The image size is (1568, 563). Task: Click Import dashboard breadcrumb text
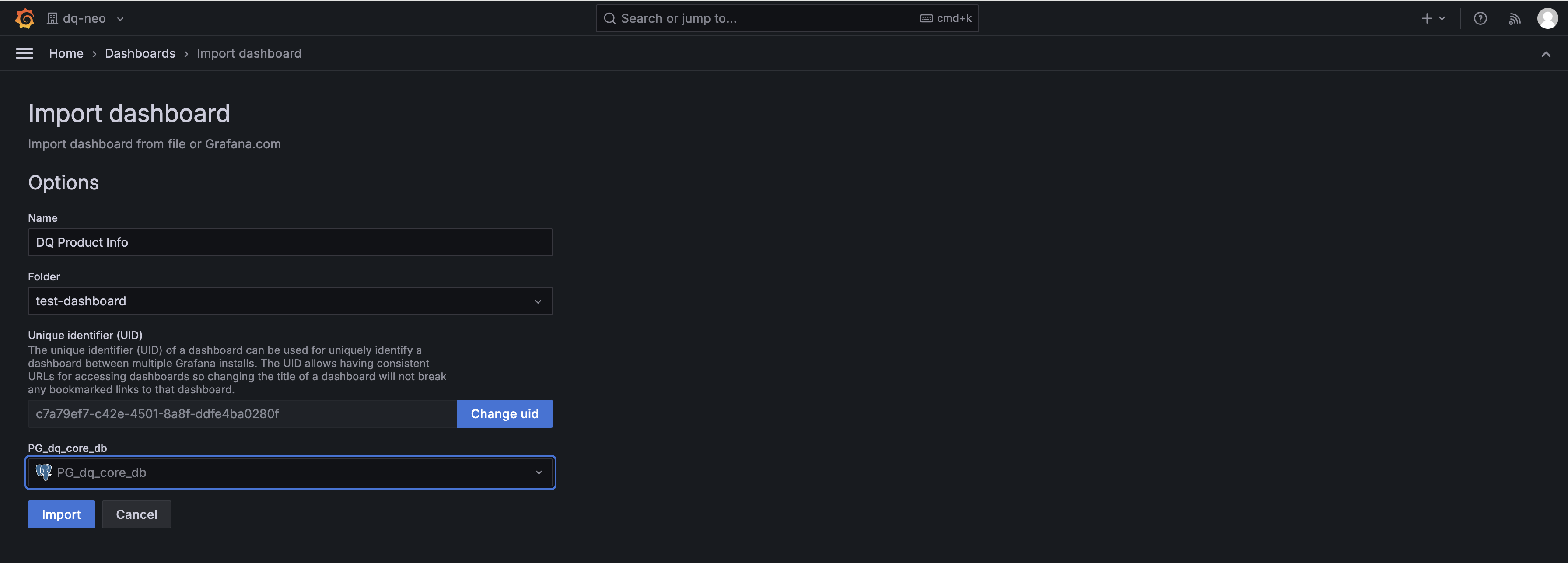pos(249,53)
